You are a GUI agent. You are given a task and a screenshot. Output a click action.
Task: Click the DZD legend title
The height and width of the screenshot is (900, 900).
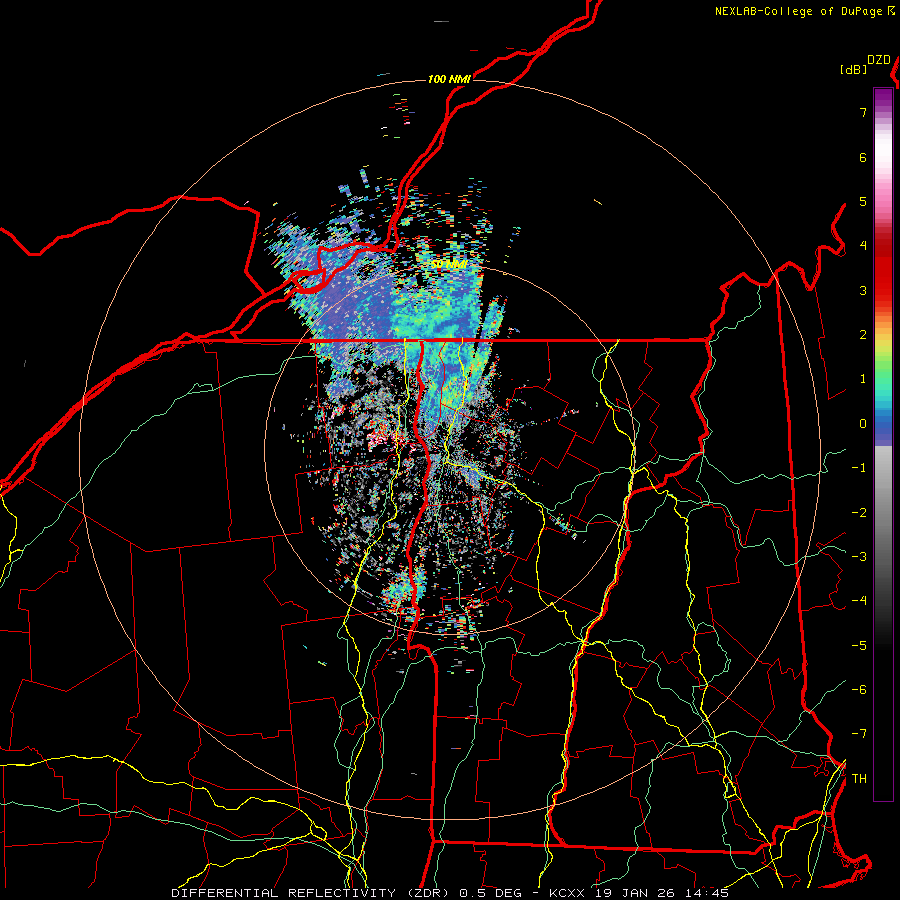[x=879, y=60]
